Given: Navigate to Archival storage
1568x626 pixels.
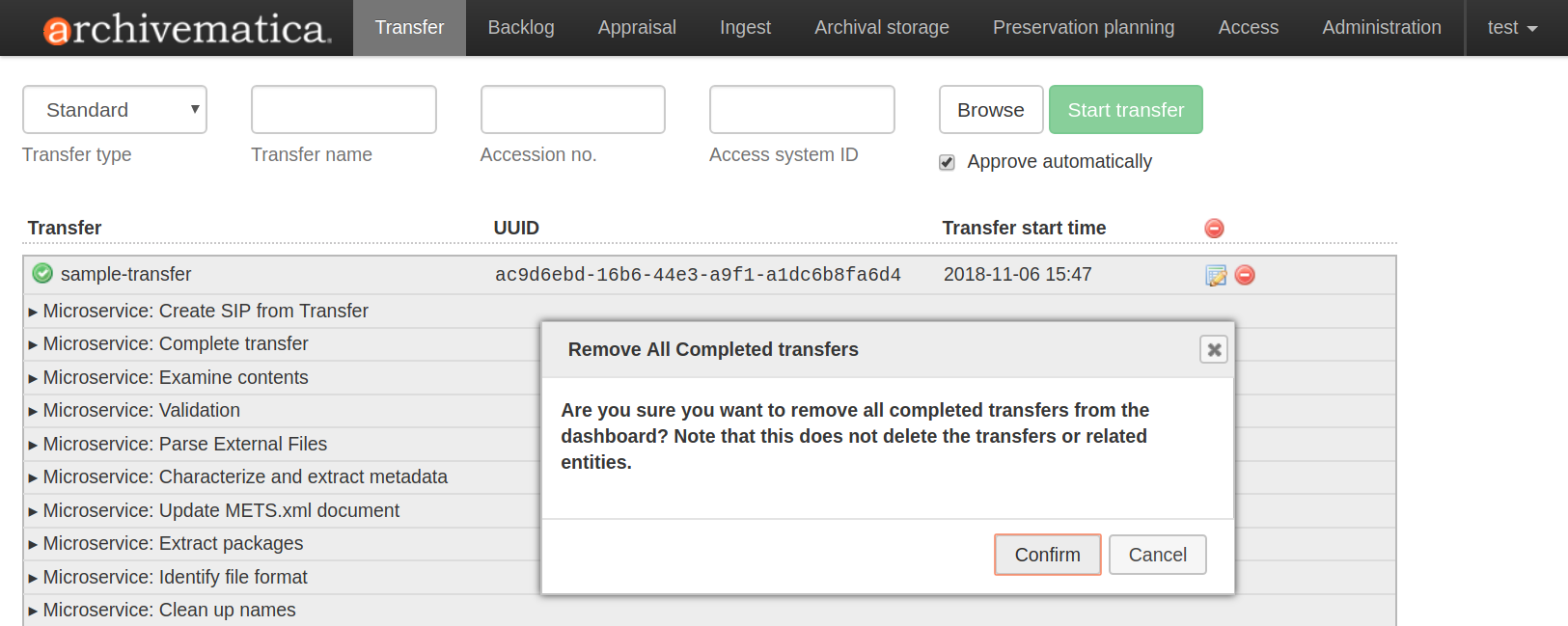Looking at the screenshot, I should coord(881,27).
